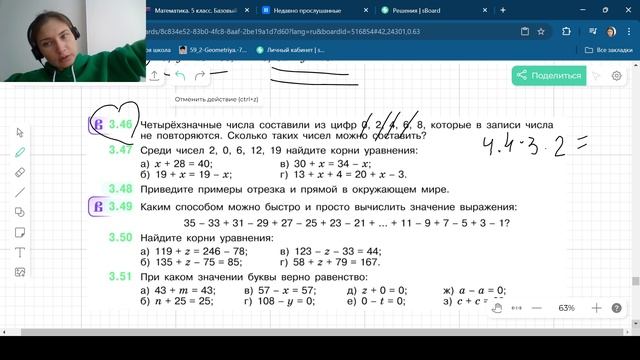The width and height of the screenshot is (640, 360).
Task: Switch to Математика 5 класс tab
Action: tap(196, 11)
